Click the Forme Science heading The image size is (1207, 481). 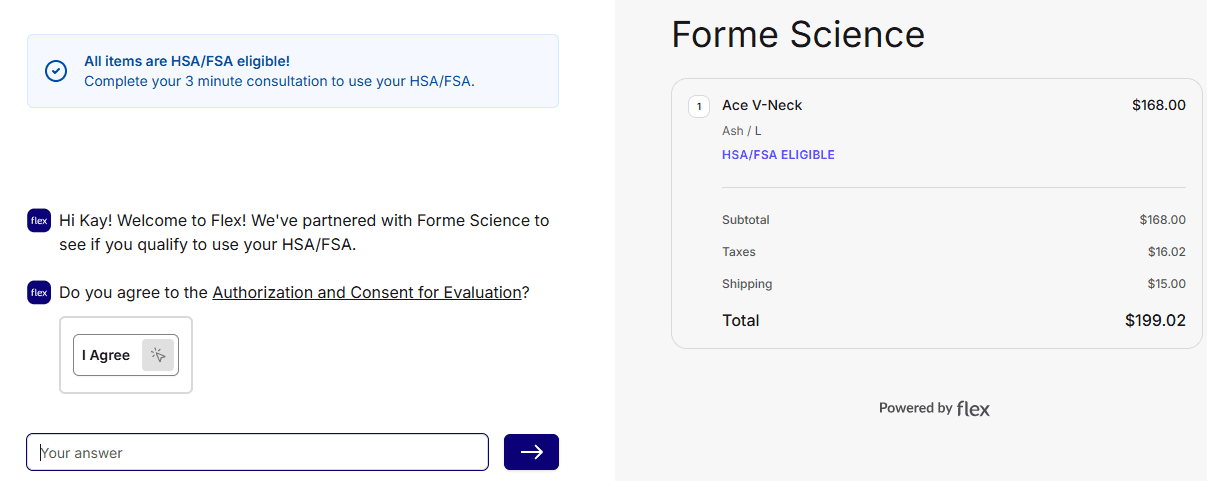point(798,34)
